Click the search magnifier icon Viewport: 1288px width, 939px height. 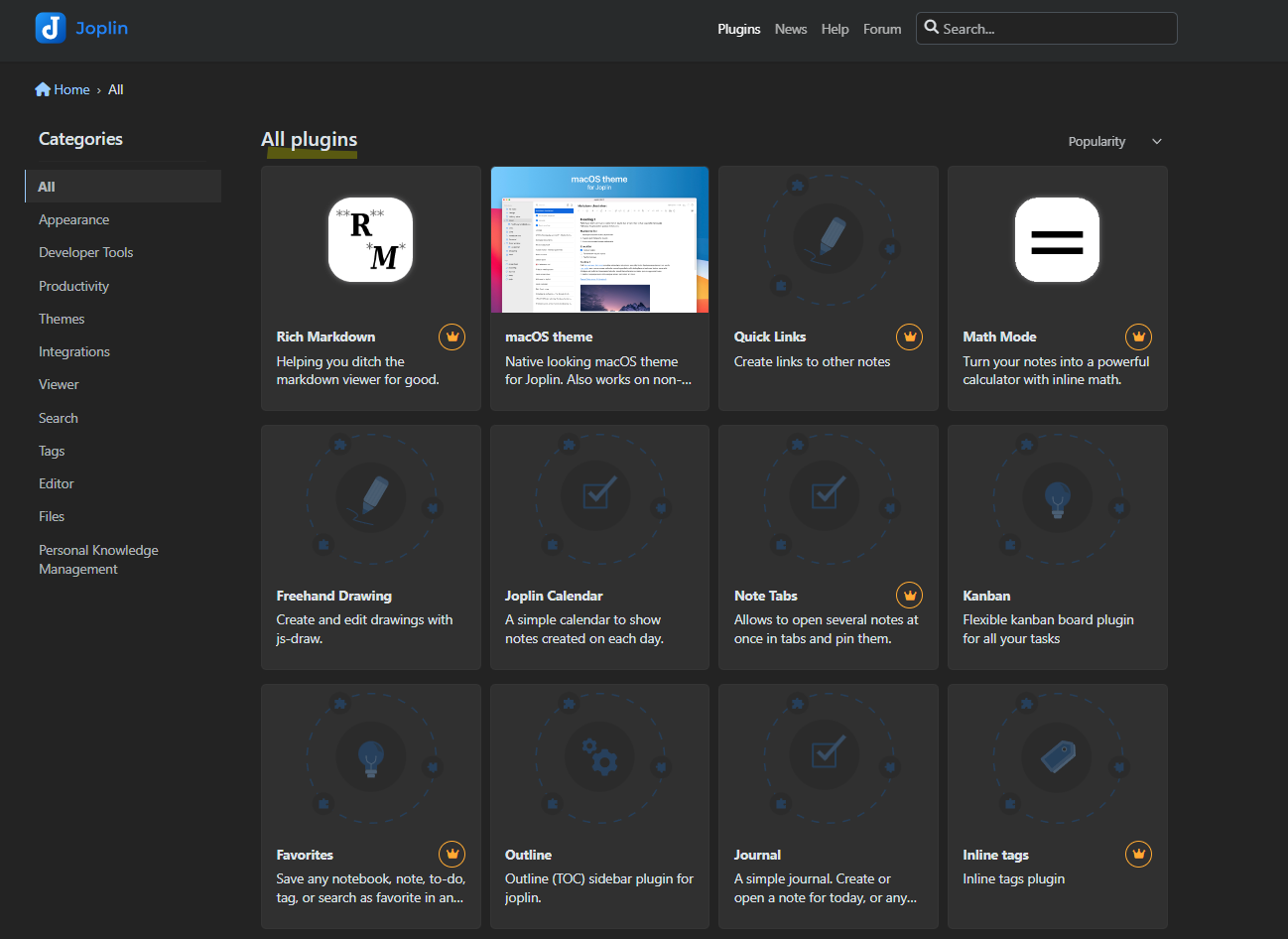click(932, 28)
